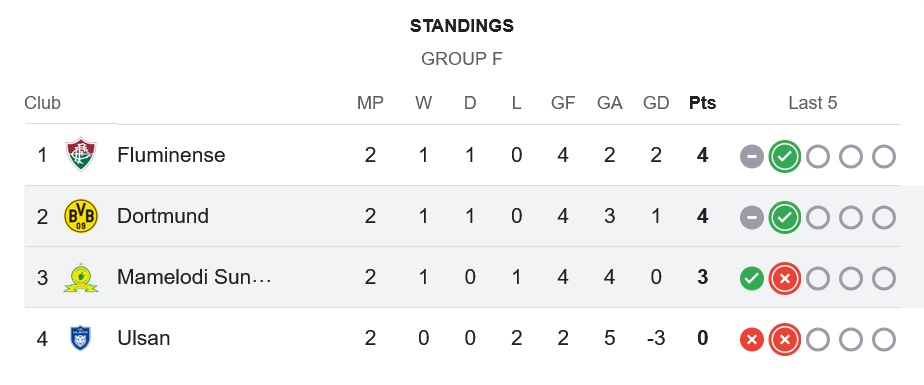Click the Mamelodi Sundowns crest
The width and height of the screenshot is (924, 385).
81,277
